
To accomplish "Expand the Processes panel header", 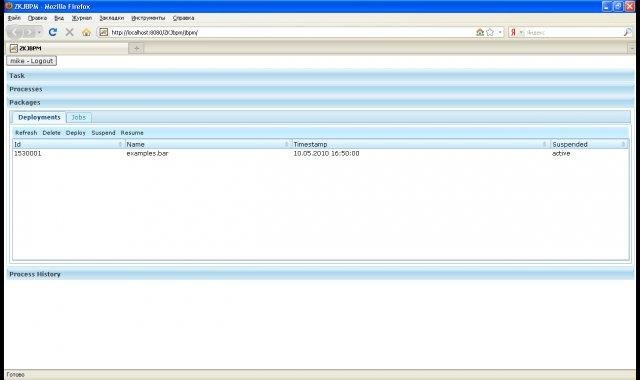I will pyautogui.click(x=320, y=89).
